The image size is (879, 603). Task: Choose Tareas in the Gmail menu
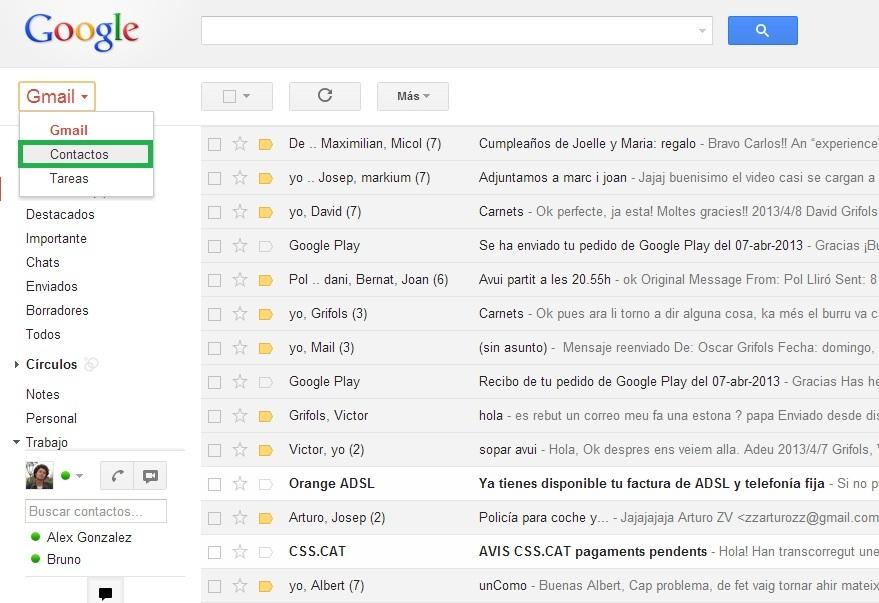click(69, 178)
